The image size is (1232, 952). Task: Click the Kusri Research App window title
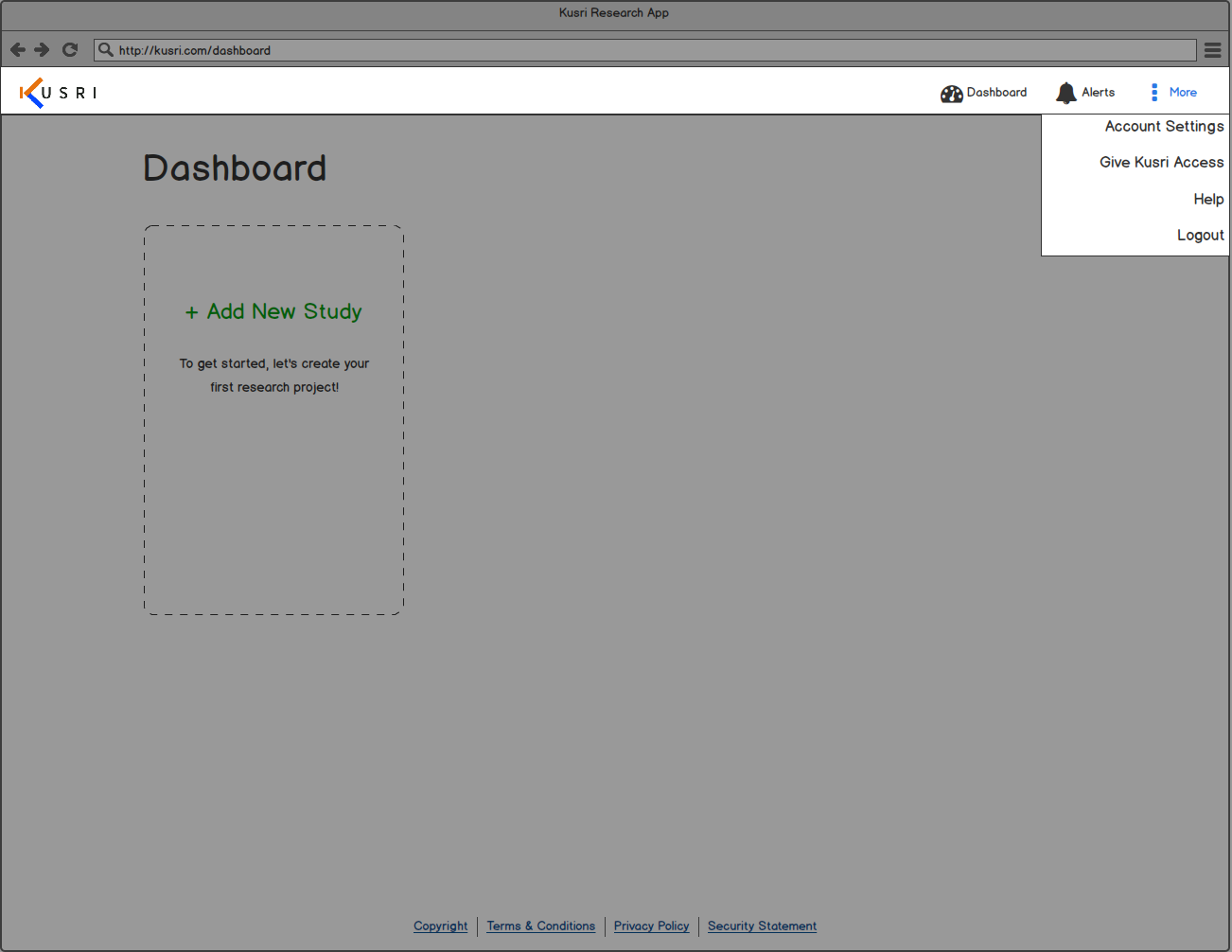614,13
